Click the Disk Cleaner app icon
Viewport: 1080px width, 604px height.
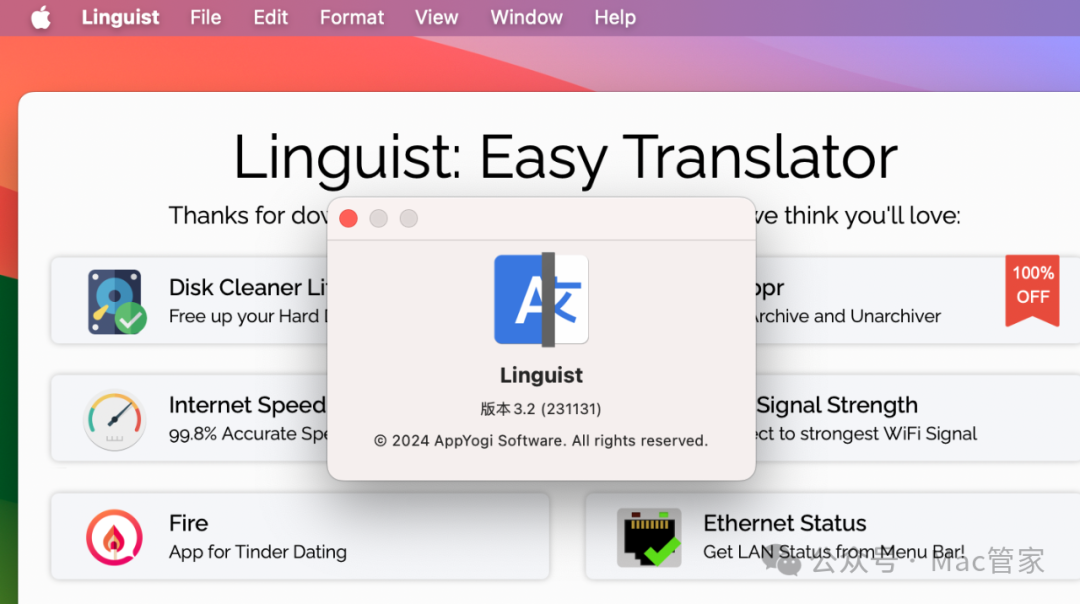click(x=116, y=302)
